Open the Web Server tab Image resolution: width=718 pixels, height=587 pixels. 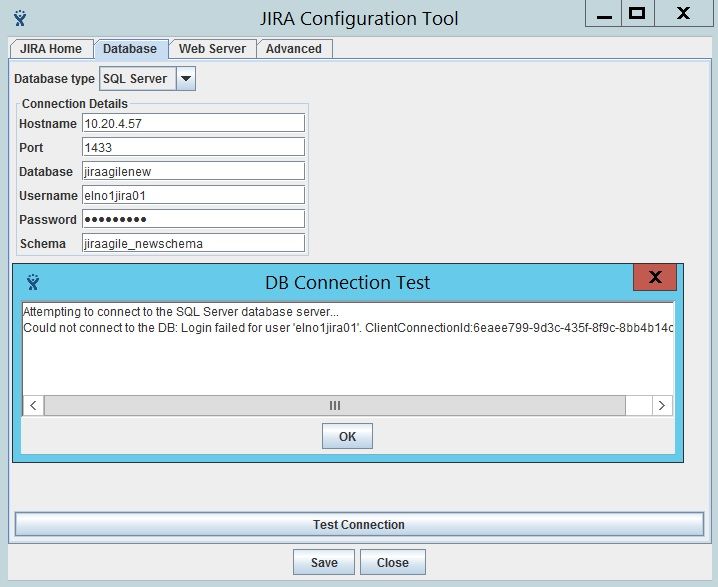[212, 49]
